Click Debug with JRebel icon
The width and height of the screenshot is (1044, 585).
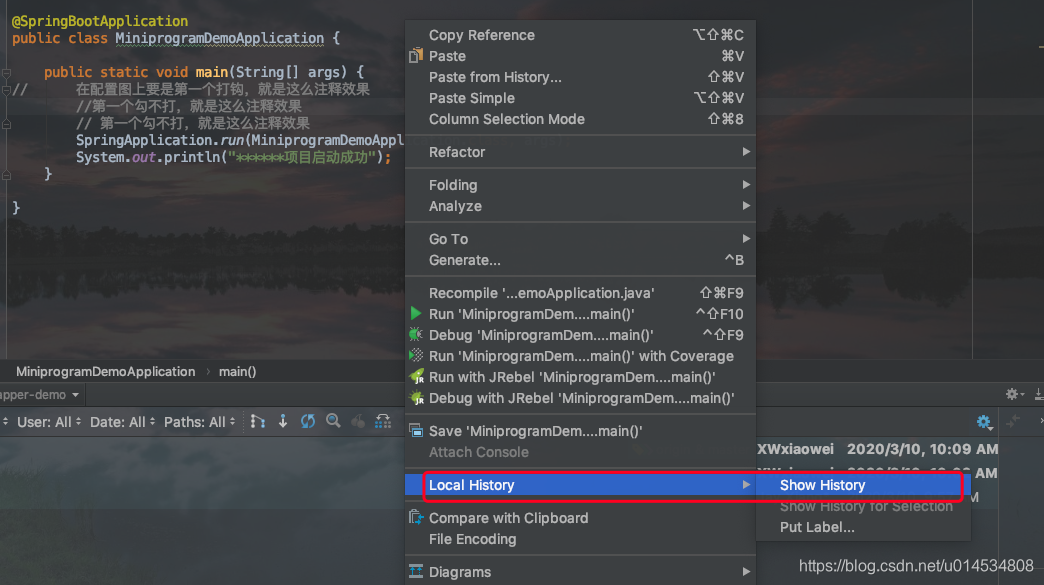click(x=417, y=398)
